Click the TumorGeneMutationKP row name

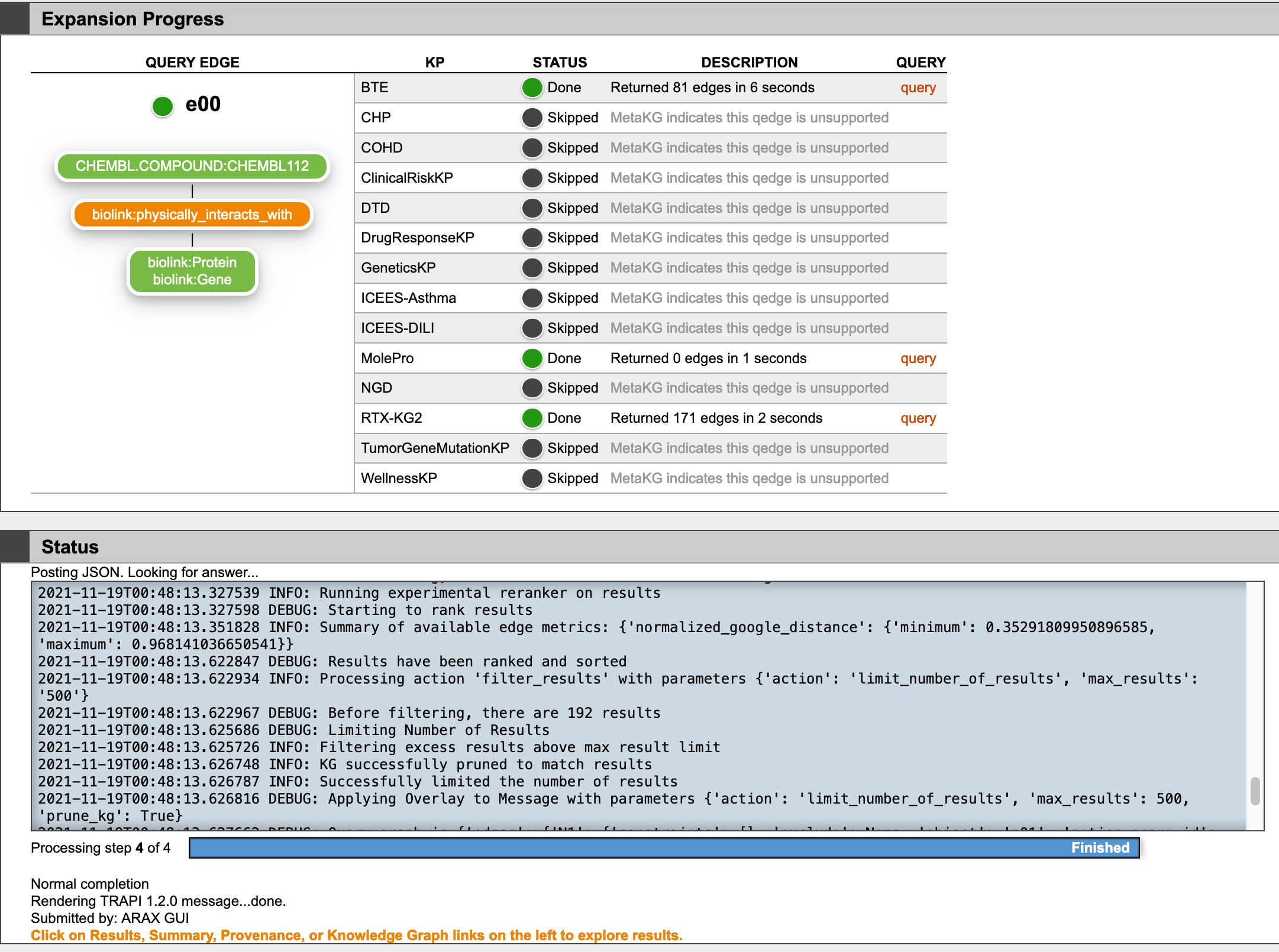(x=435, y=448)
